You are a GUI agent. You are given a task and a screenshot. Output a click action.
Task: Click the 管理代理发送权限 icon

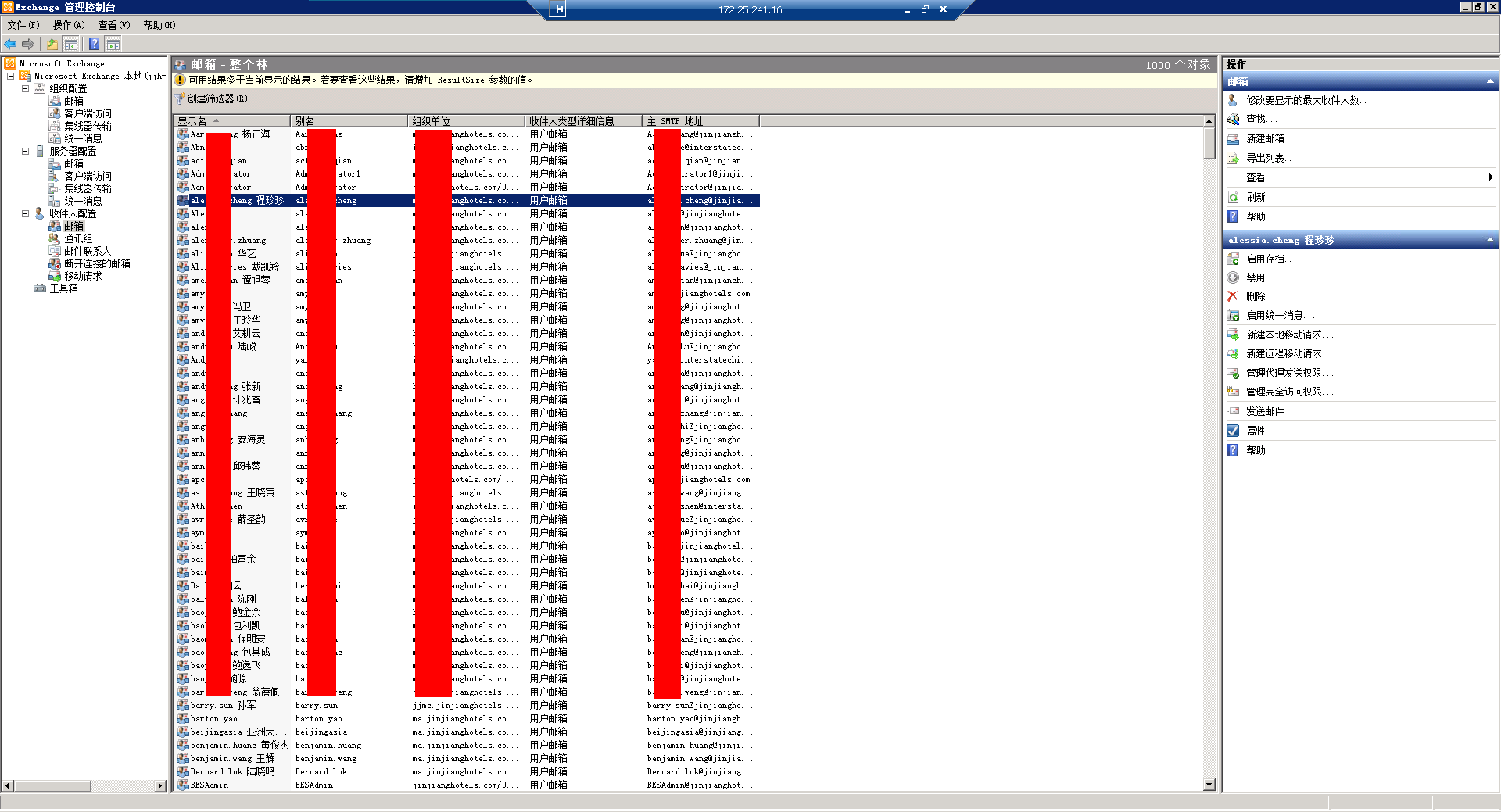[1233, 373]
